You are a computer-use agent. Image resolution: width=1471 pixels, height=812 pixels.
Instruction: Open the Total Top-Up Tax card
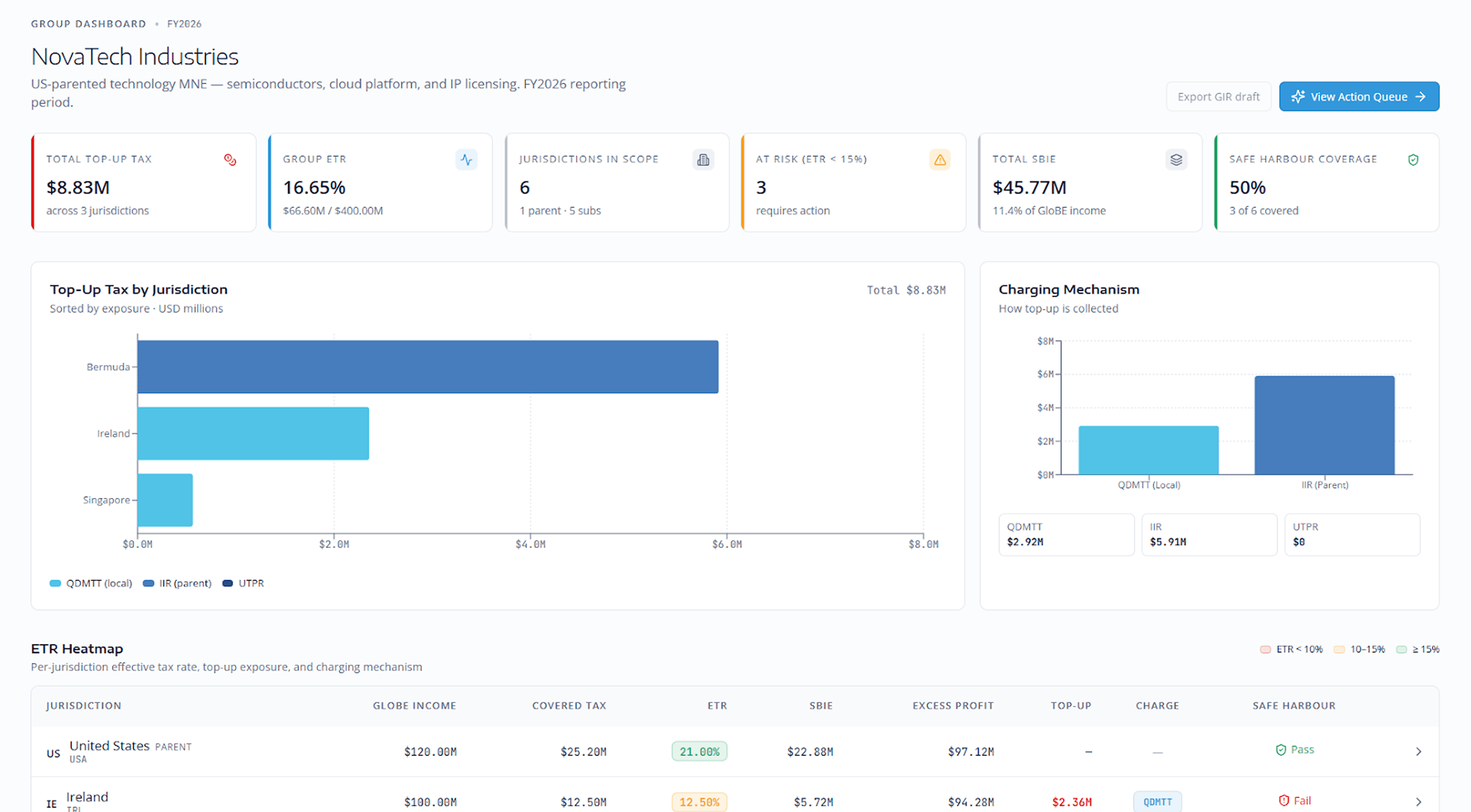[144, 183]
